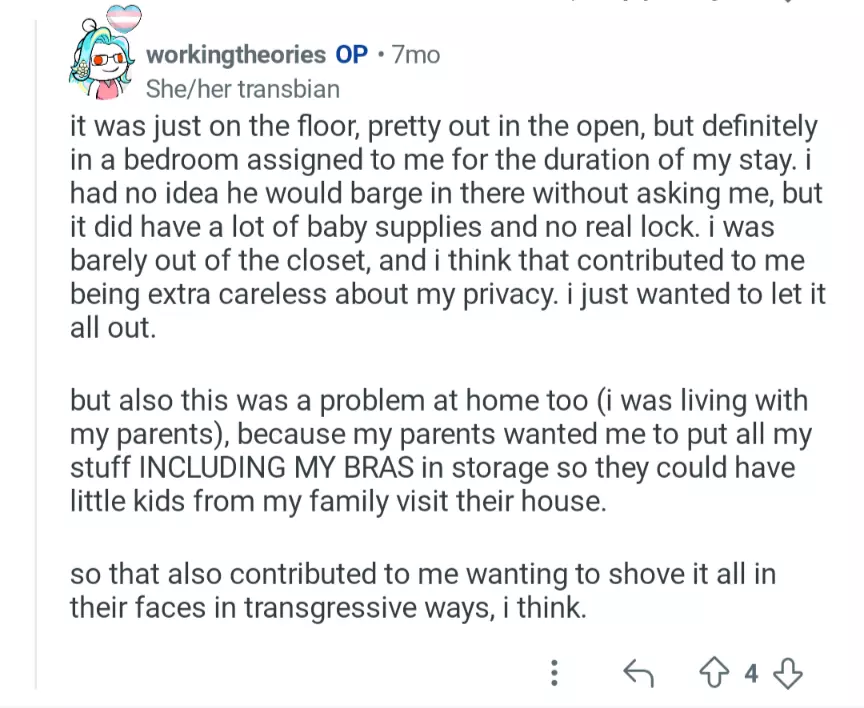Image resolution: width=864 pixels, height=708 pixels.
Task: Downvote the workingtheories comment
Action: click(788, 673)
